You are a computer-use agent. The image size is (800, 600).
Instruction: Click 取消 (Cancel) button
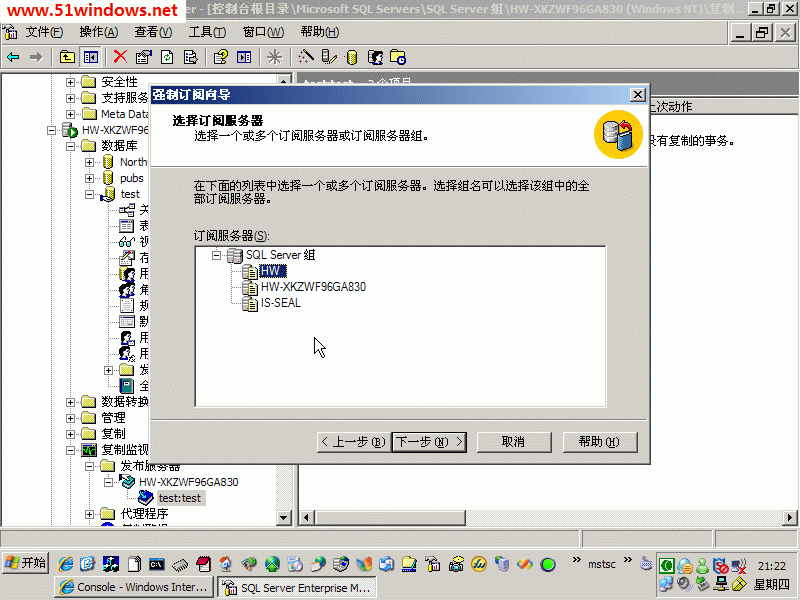pos(514,442)
